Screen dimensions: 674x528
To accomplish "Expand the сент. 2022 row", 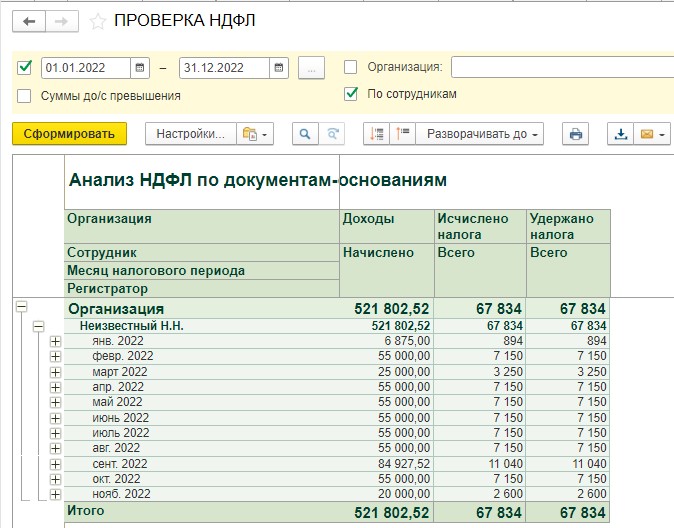I will [x=55, y=464].
